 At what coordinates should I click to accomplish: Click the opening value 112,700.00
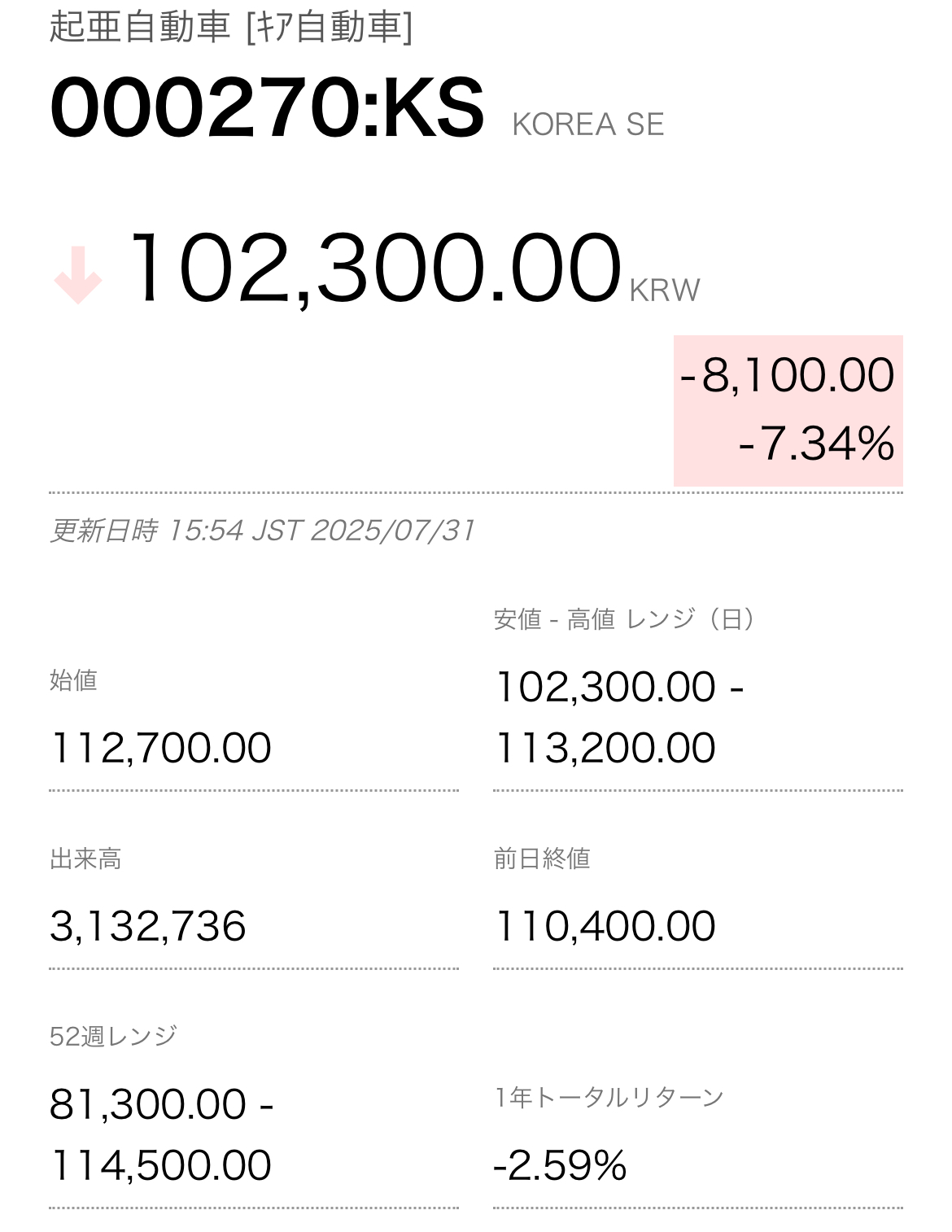[x=160, y=748]
